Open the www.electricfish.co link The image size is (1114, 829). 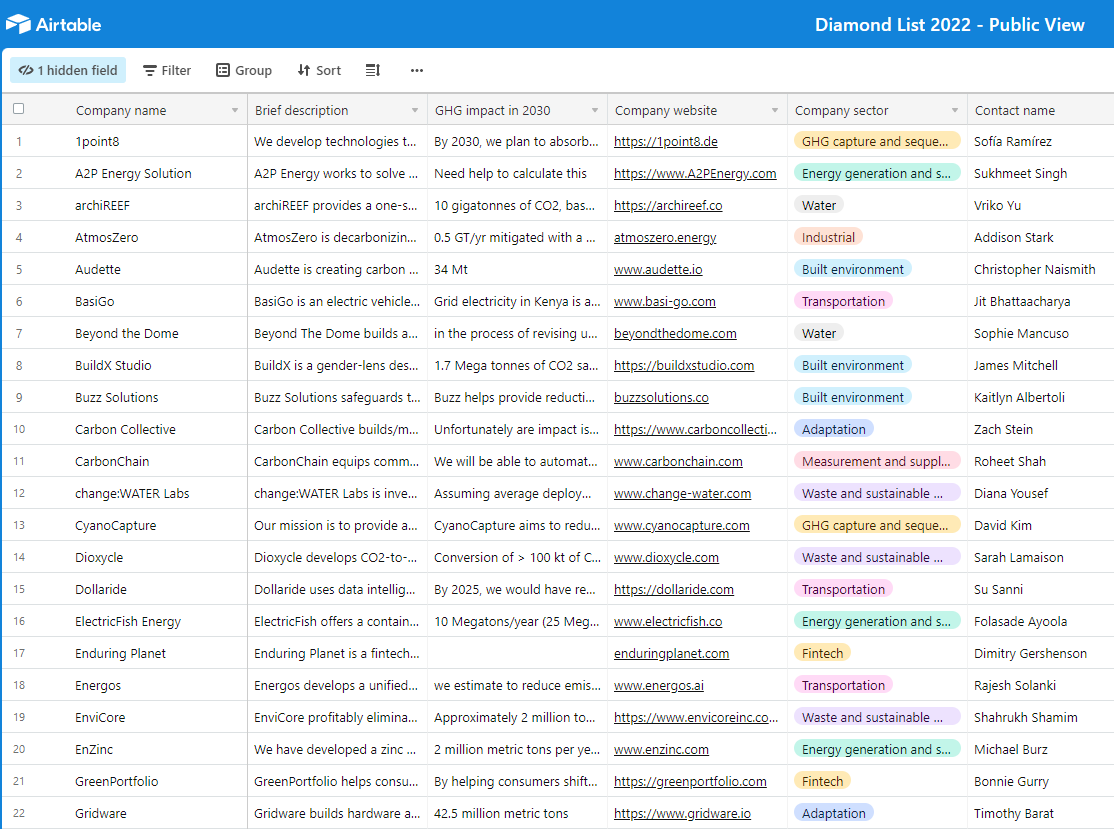pos(668,621)
